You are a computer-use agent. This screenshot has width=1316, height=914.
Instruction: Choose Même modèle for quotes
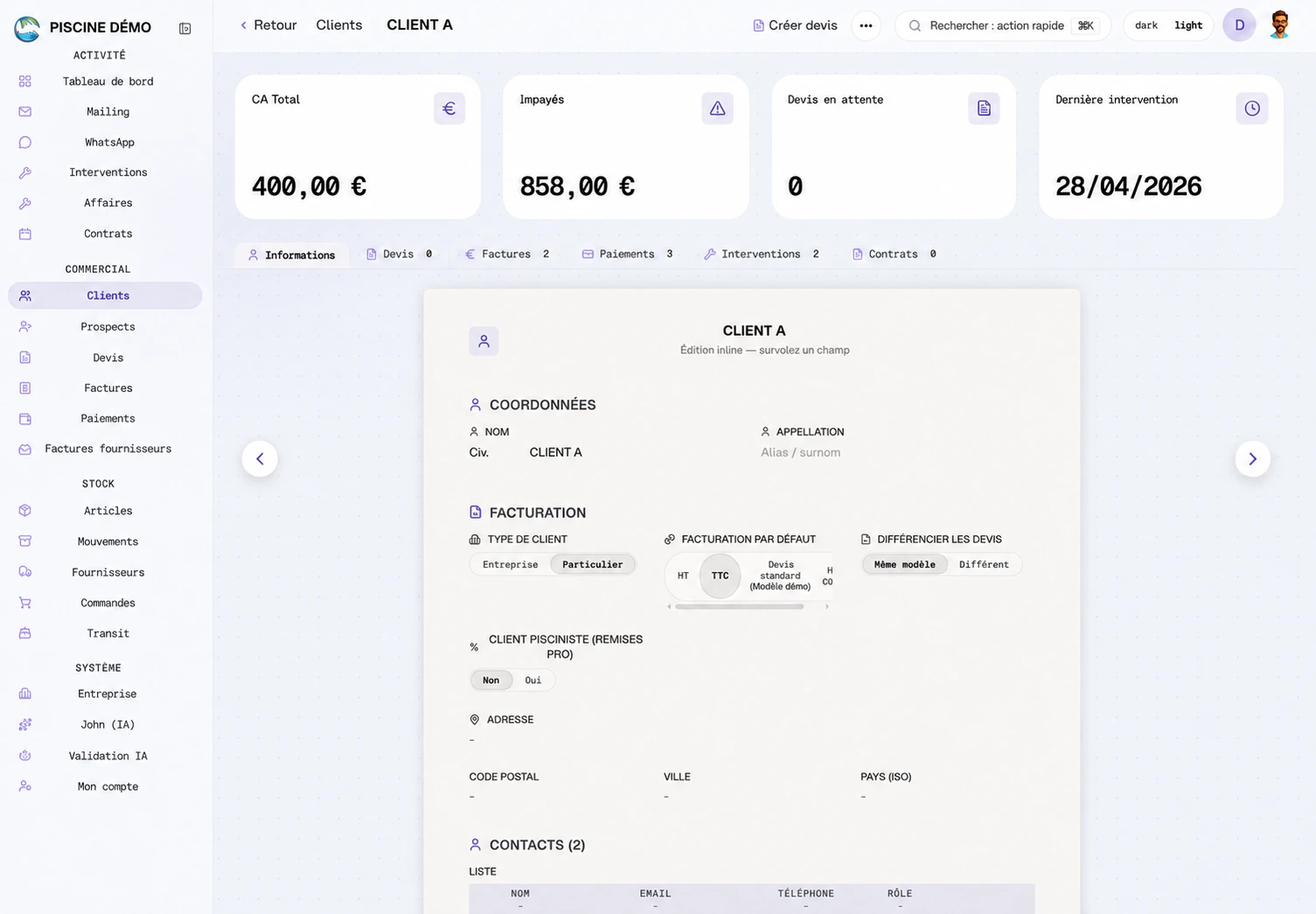click(x=905, y=565)
